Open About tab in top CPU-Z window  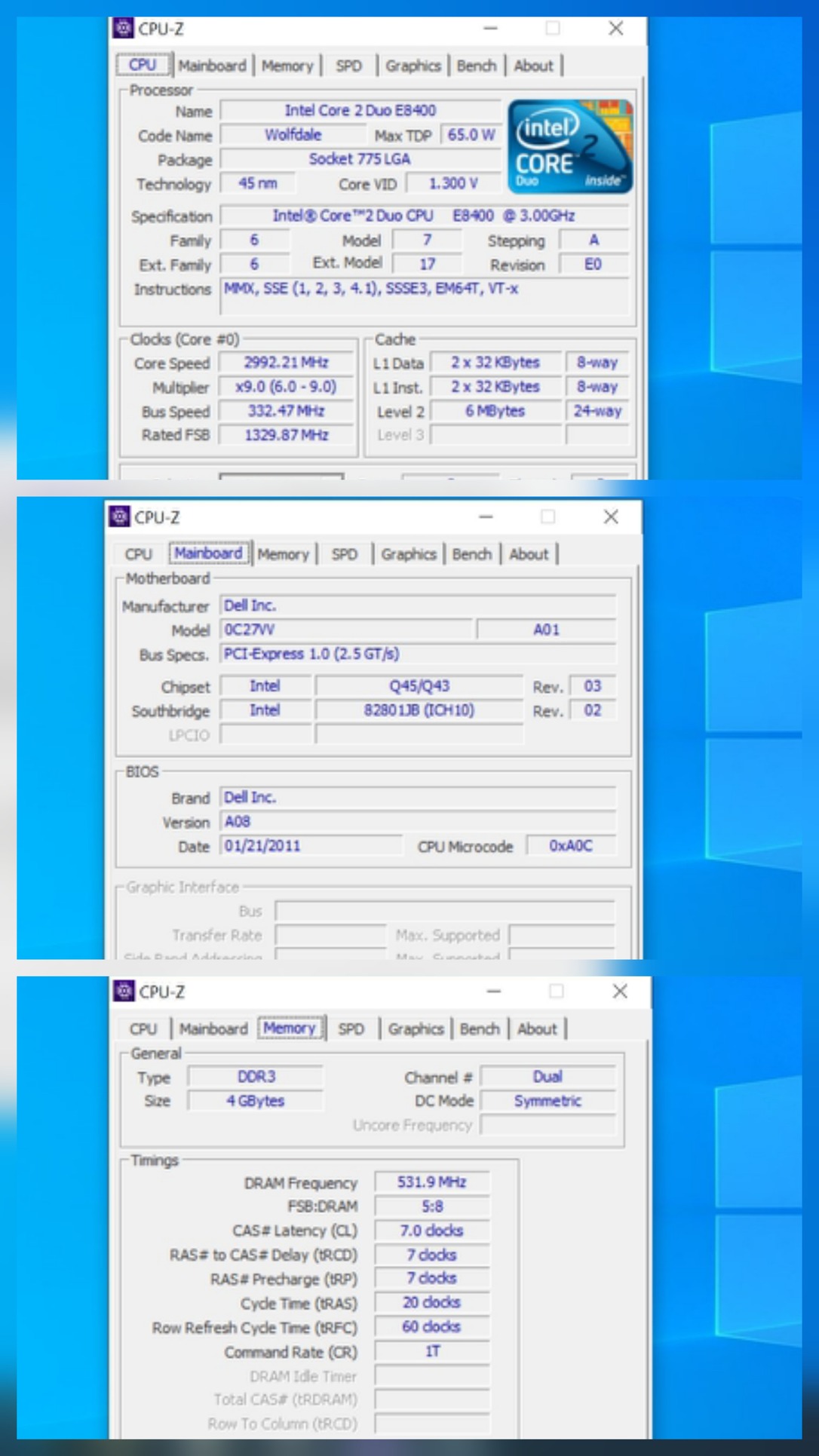[x=533, y=66]
